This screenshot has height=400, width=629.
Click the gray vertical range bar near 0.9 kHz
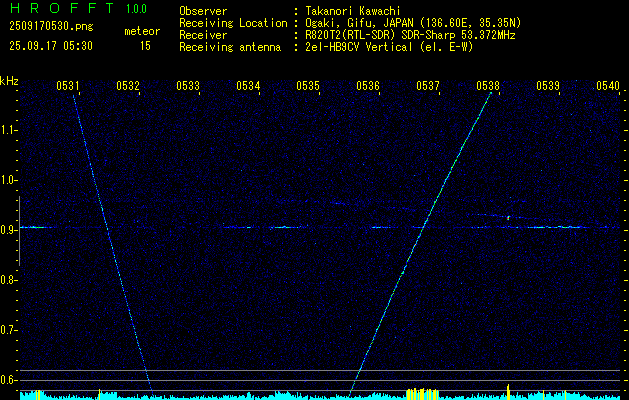pos(19,231)
